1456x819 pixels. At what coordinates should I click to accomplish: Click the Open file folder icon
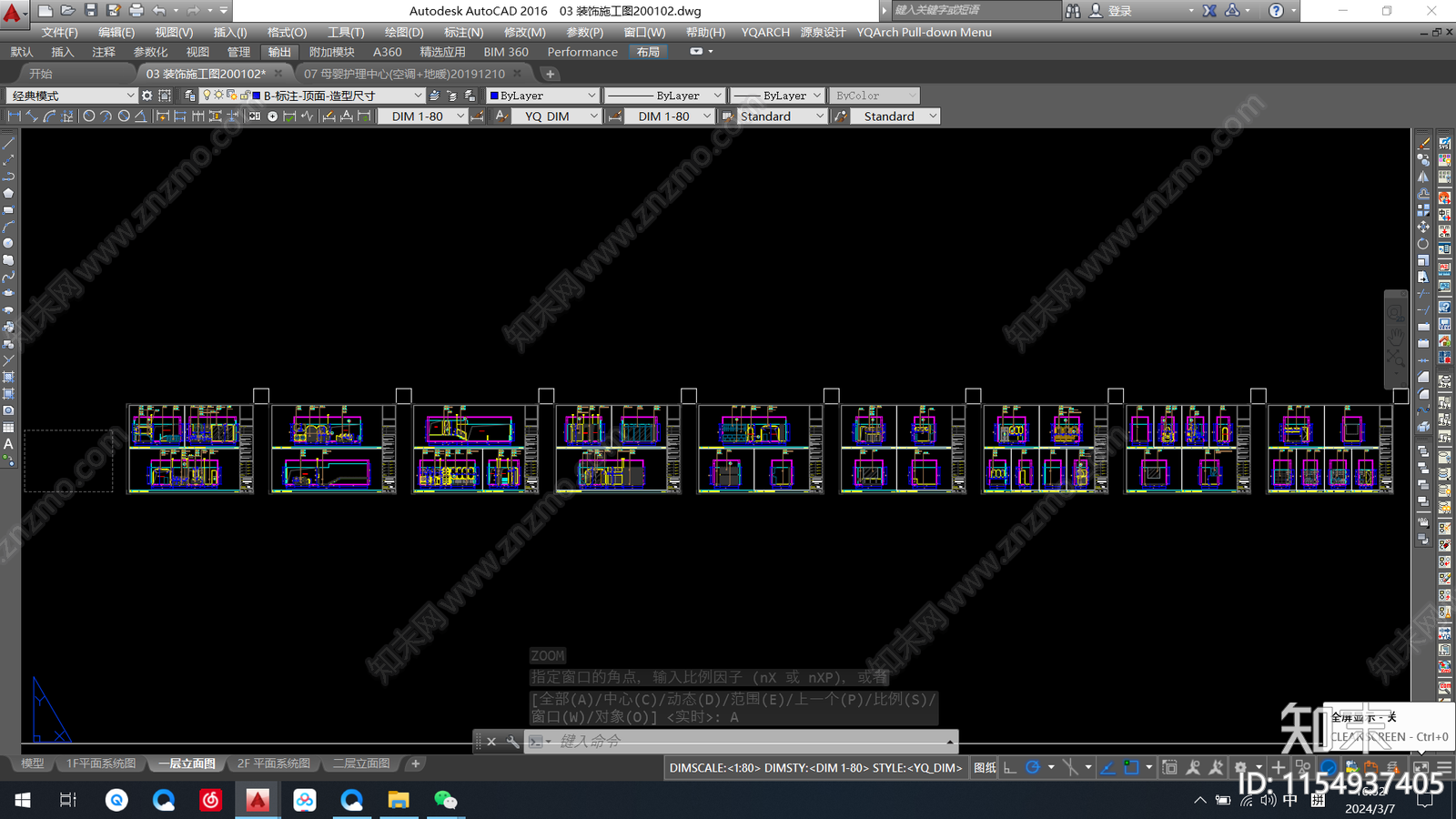click(67, 11)
